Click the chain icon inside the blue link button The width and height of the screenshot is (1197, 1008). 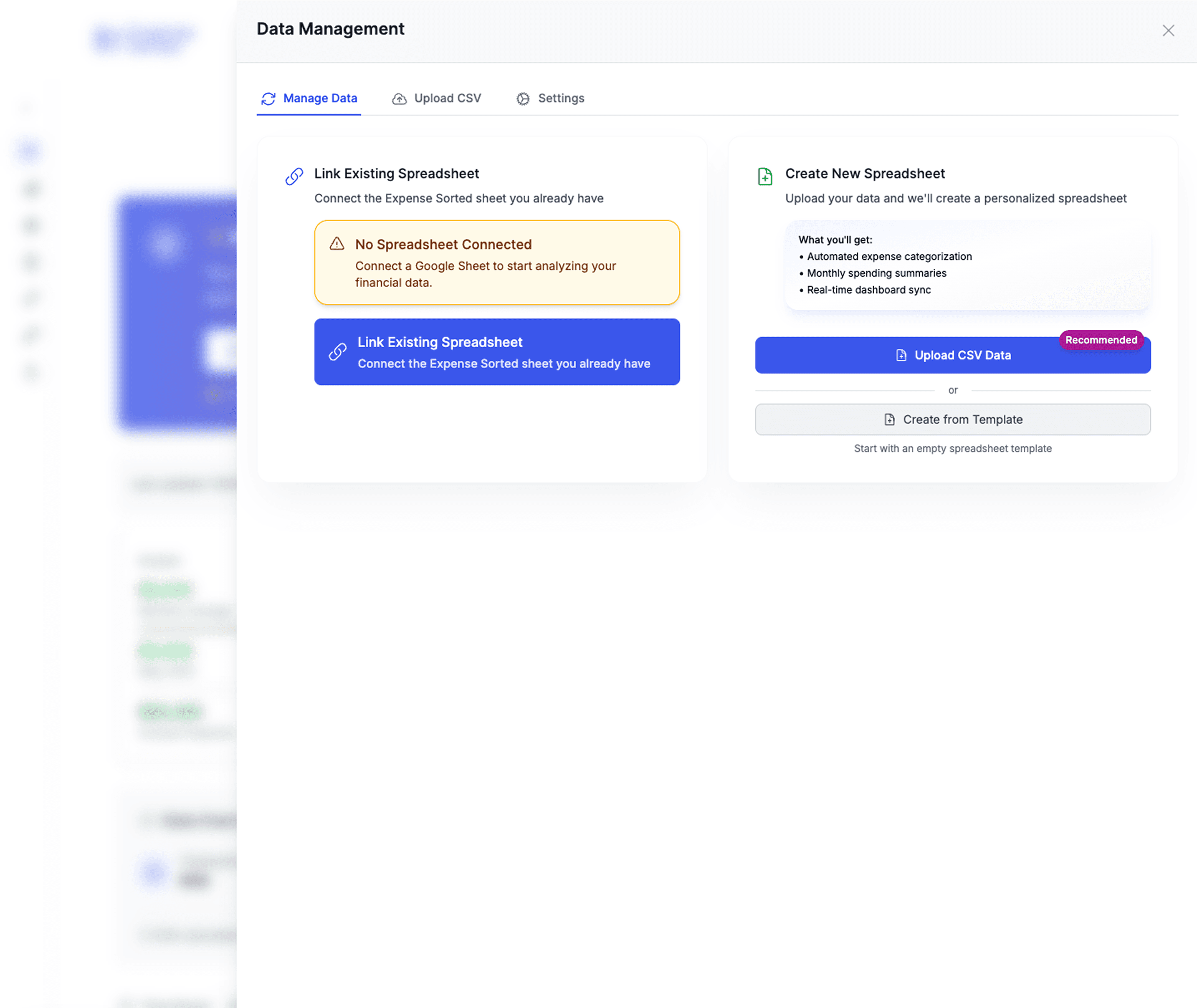(338, 351)
